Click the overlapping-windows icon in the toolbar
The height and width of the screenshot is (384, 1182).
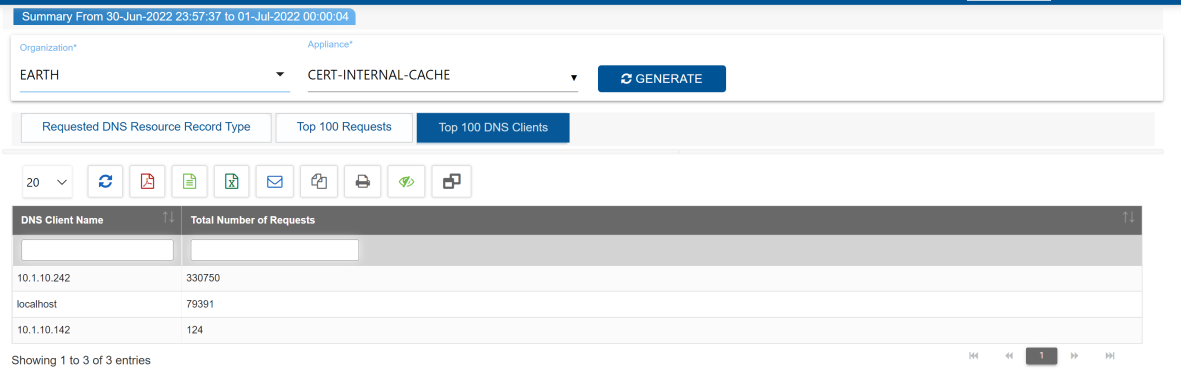(452, 182)
